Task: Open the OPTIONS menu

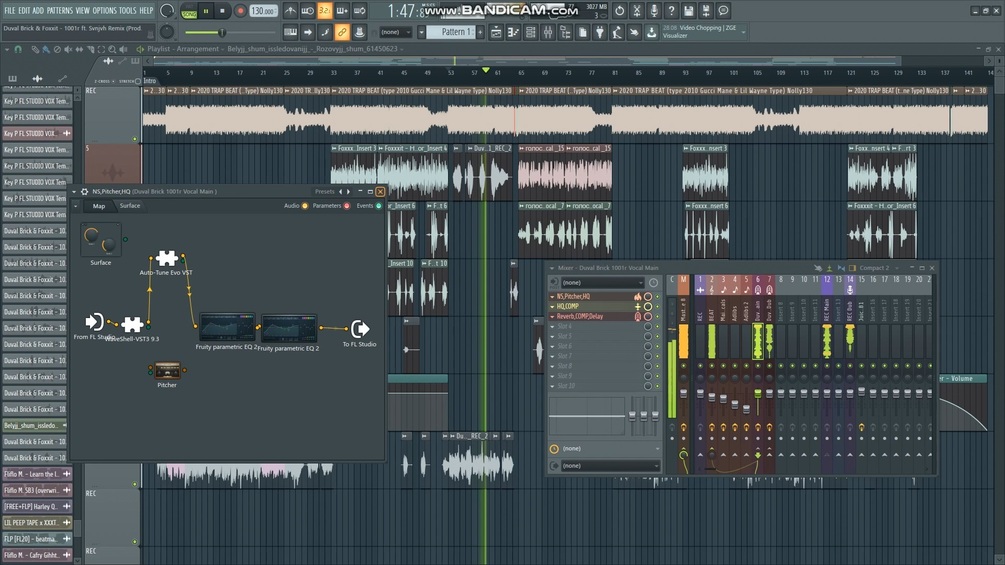Action: pyautogui.click(x=104, y=10)
